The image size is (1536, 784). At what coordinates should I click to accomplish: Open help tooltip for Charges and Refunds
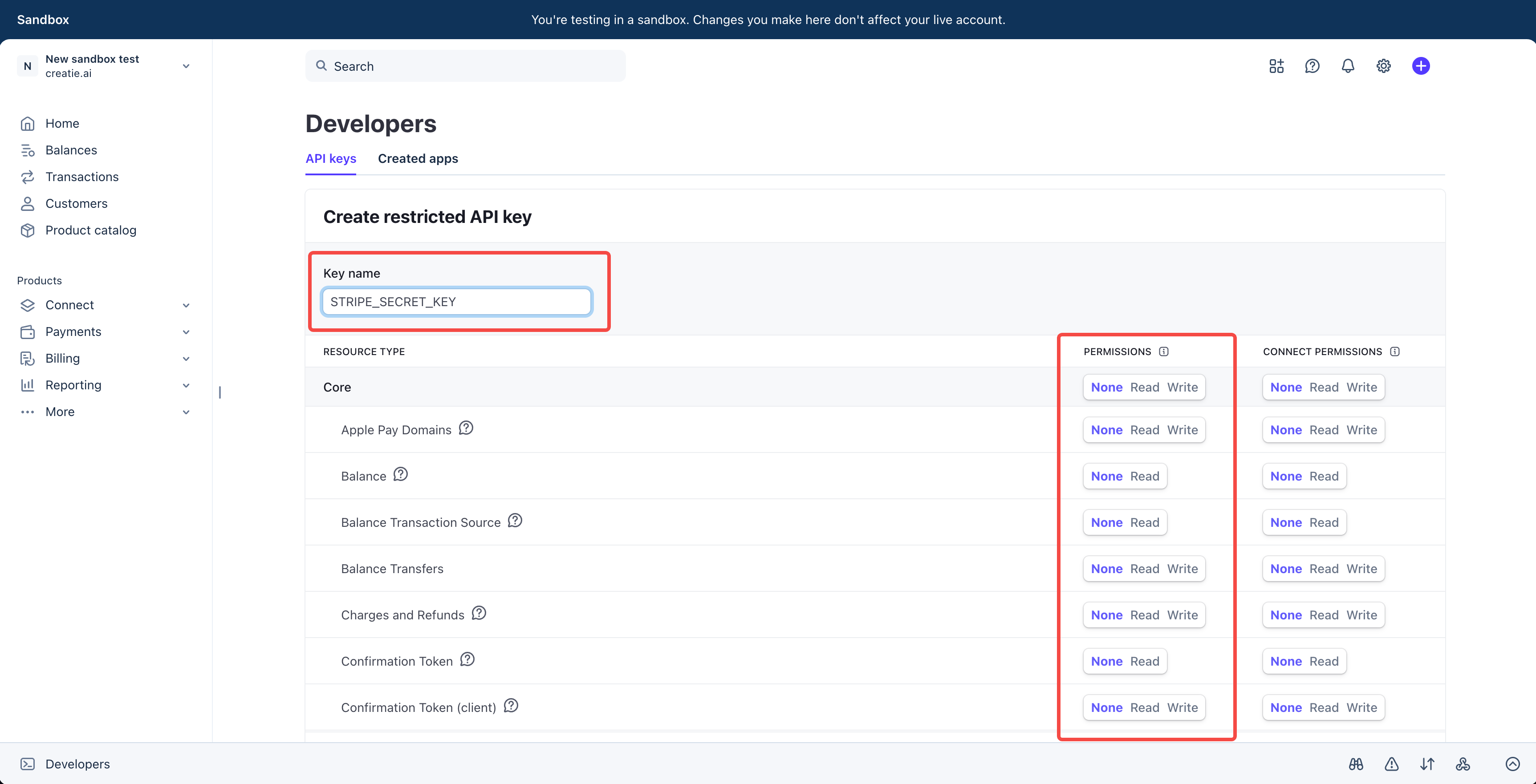pyautogui.click(x=479, y=613)
